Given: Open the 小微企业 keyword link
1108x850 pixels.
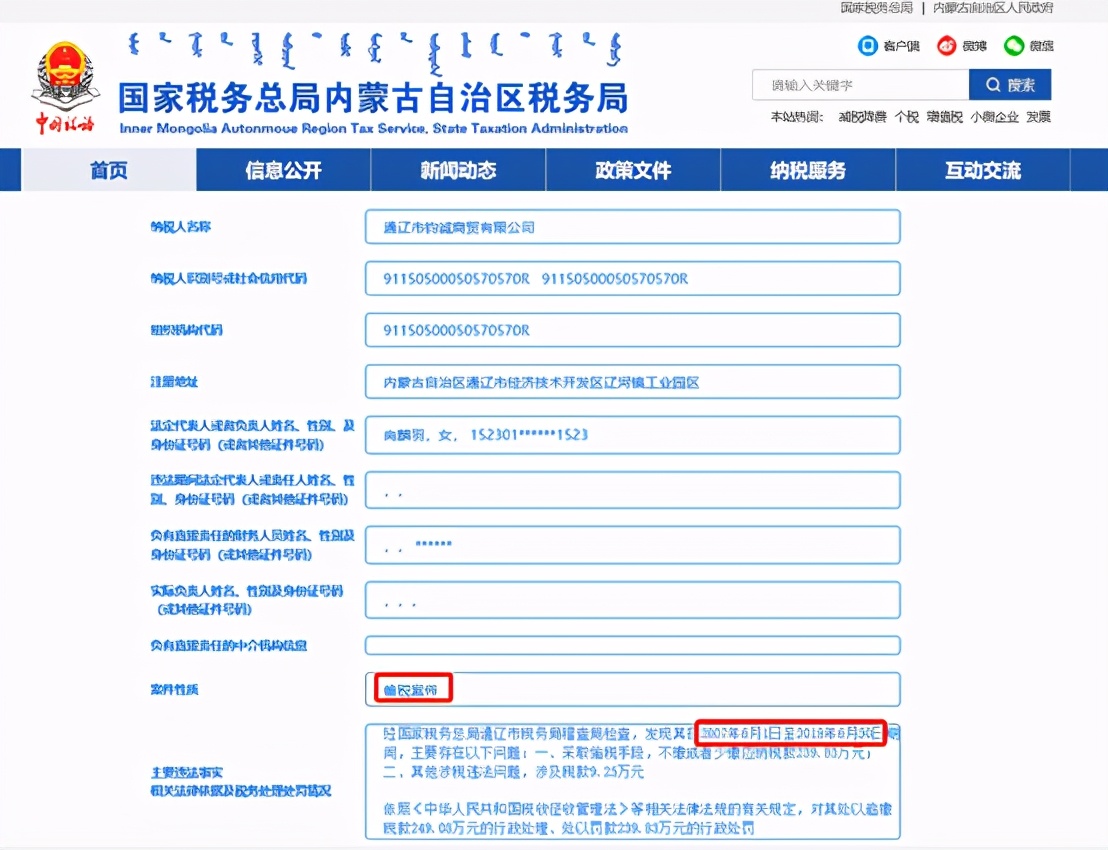Looking at the screenshot, I should tap(995, 116).
